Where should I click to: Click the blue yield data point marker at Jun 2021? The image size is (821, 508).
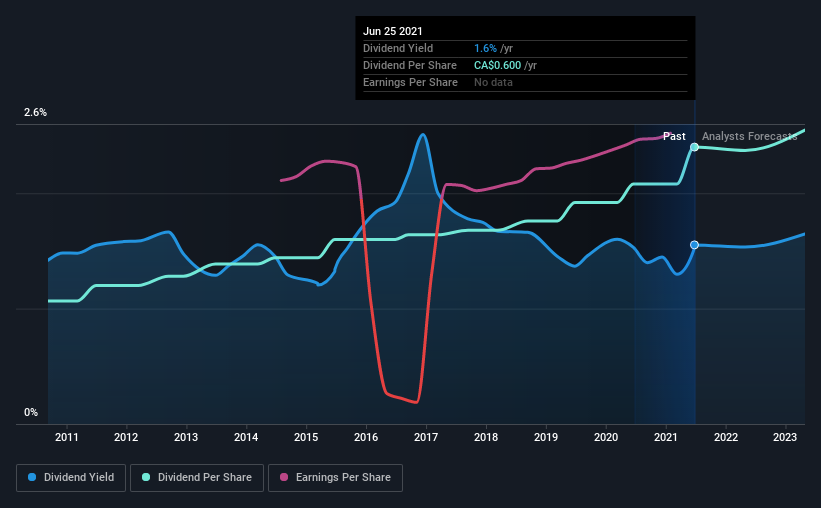tap(694, 245)
